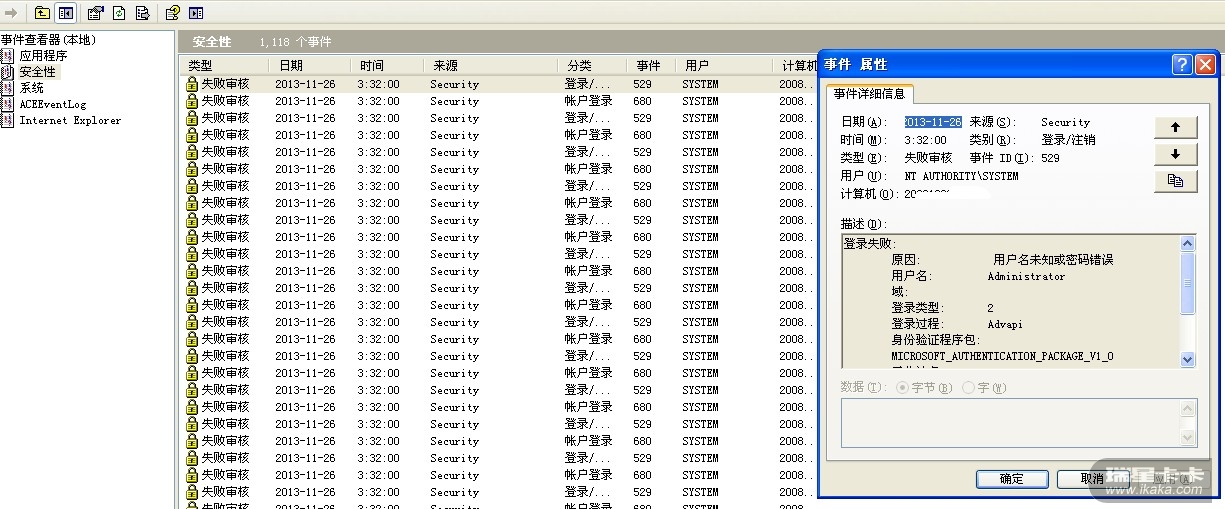Go up one level with folder icon

tap(42, 13)
